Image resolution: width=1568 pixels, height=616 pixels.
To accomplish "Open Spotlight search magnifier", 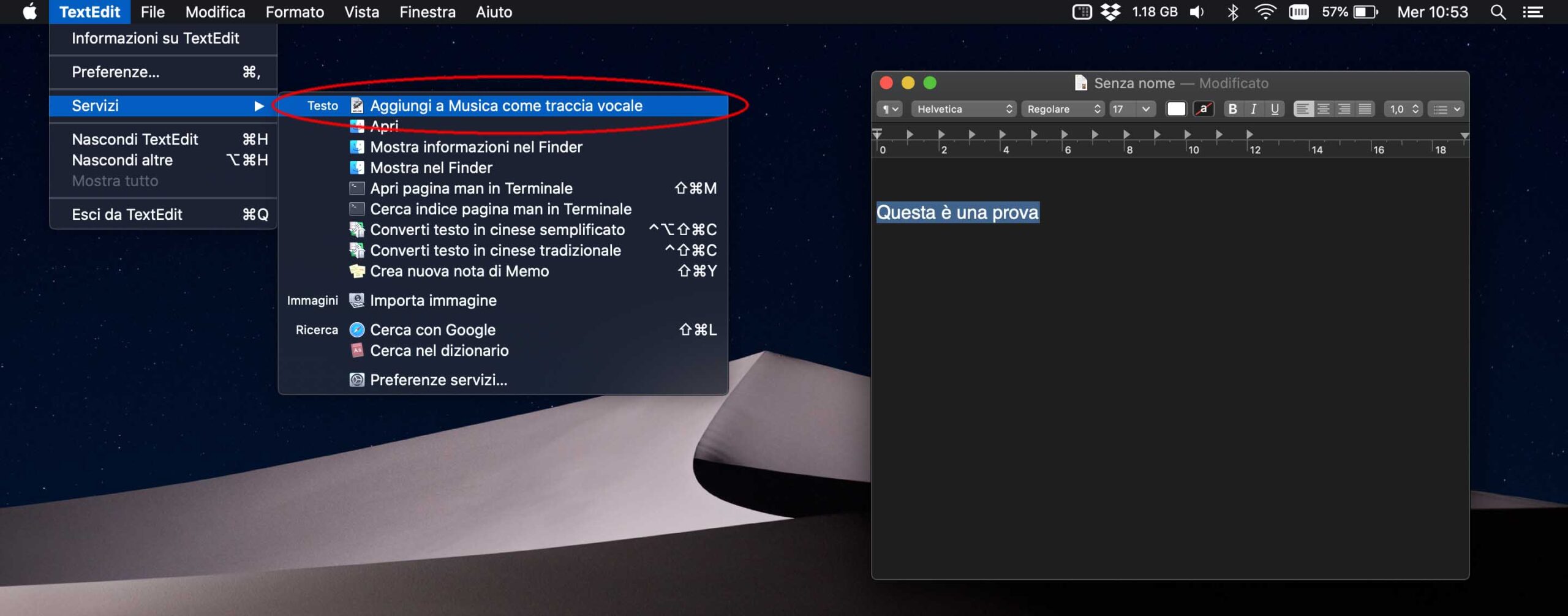I will tap(1498, 12).
